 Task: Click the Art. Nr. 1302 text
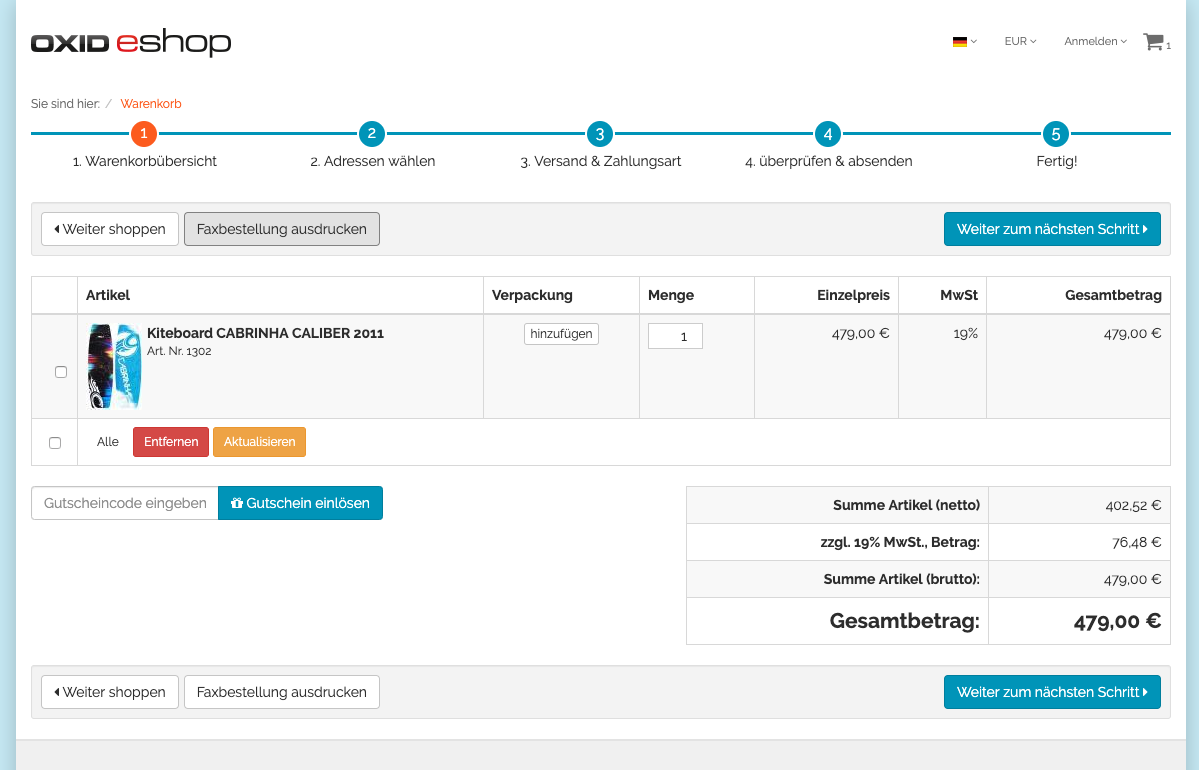pyautogui.click(x=179, y=352)
